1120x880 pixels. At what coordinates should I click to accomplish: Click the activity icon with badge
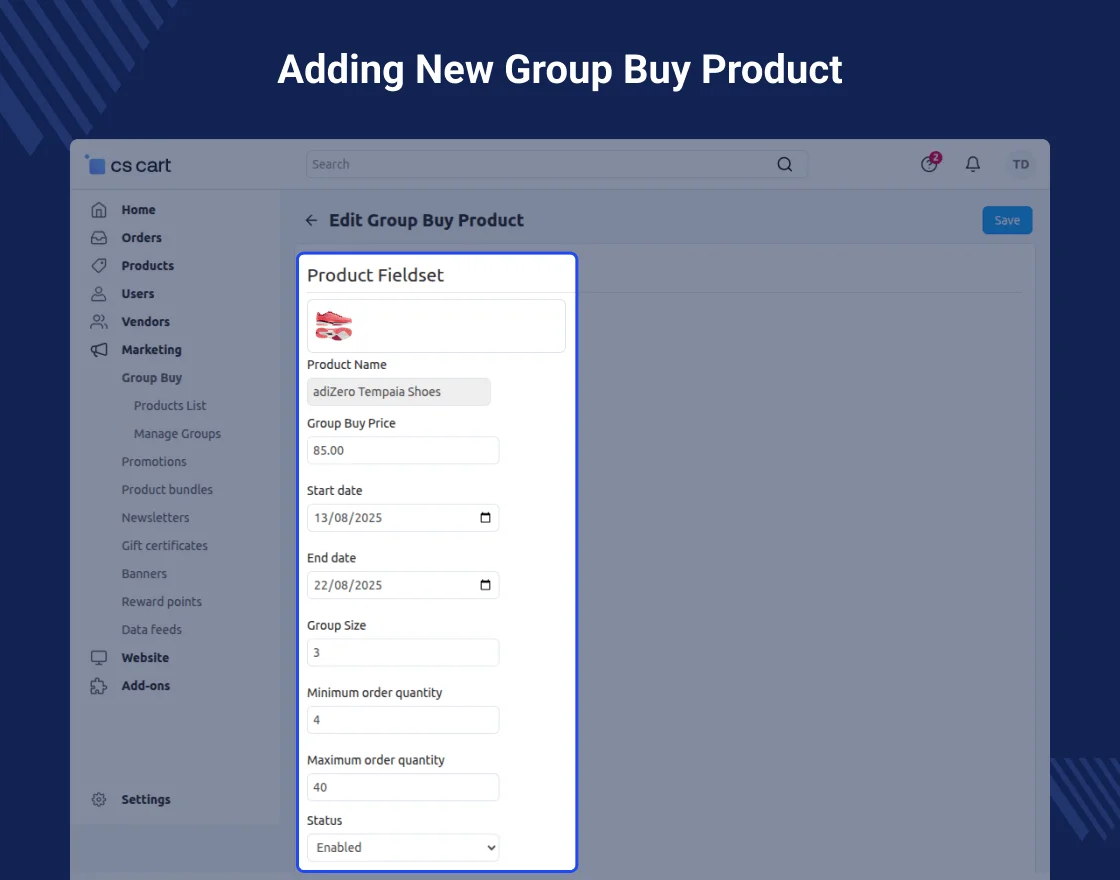point(930,164)
